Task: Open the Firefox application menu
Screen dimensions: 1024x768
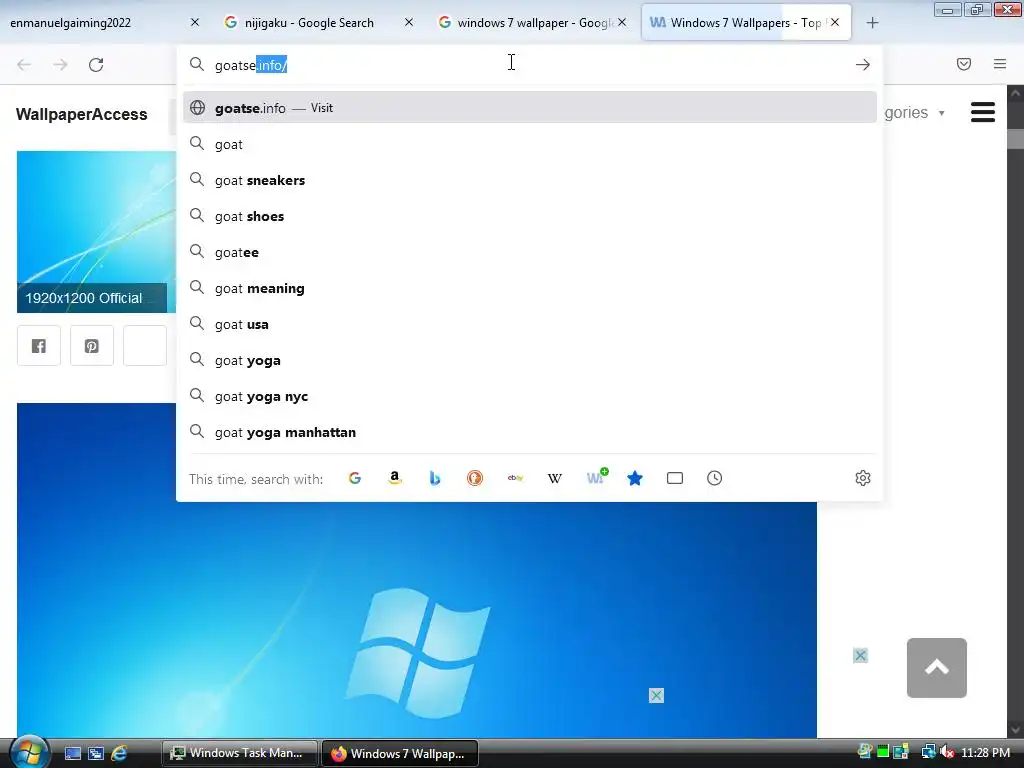Action: click(1000, 64)
